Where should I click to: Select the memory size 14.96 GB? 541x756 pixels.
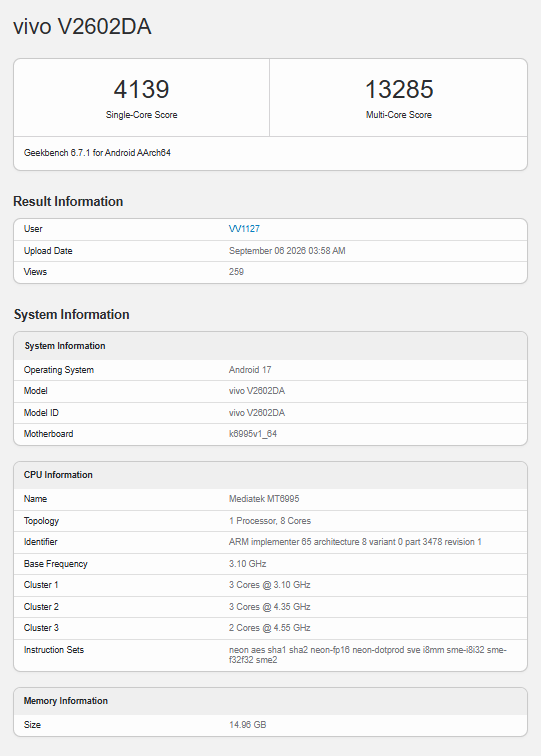247,725
